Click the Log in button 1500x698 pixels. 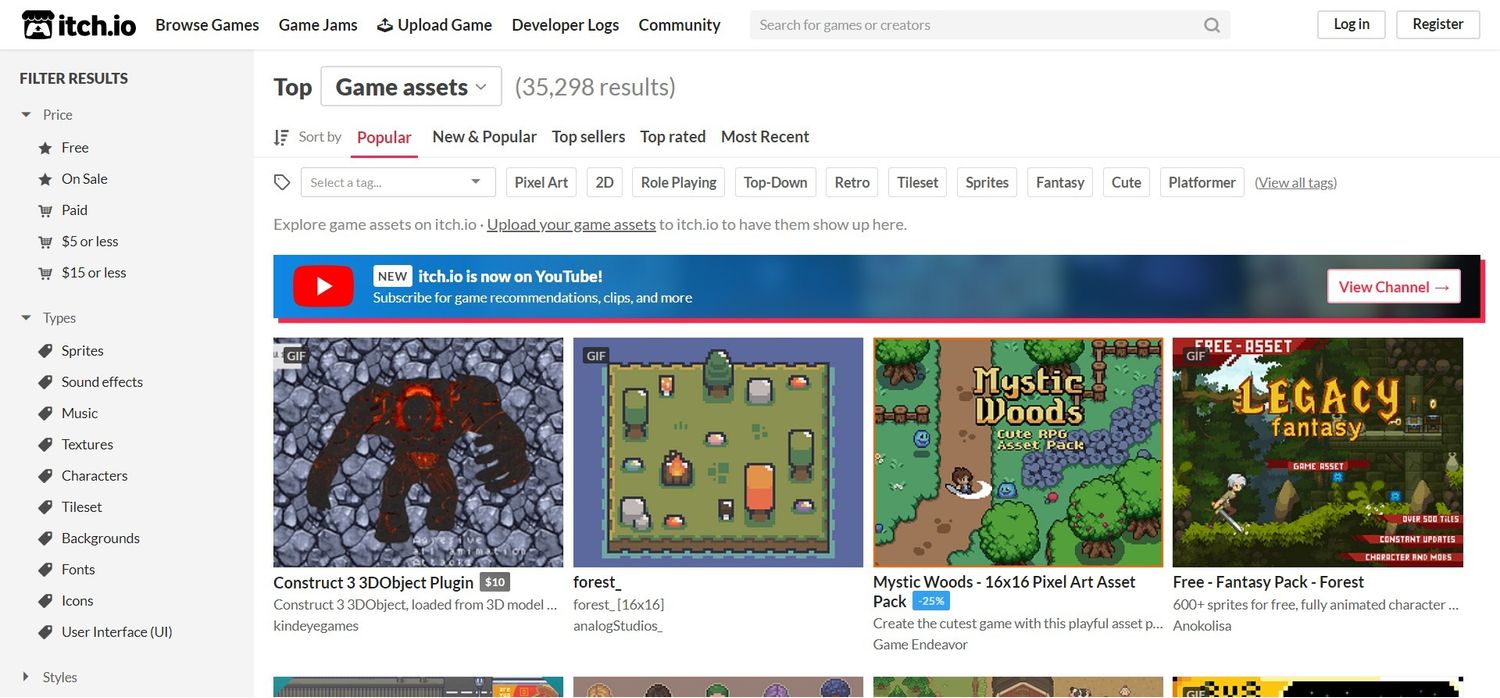point(1352,24)
